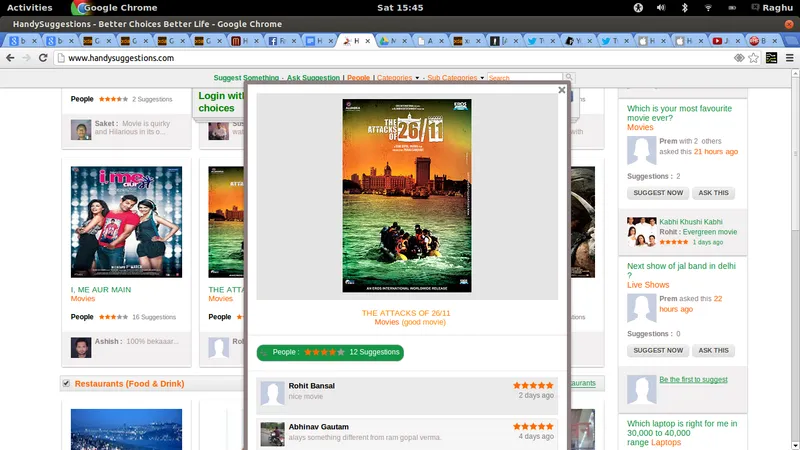This screenshot has height=450, width=800.
Task: Click Google Chrome in the top panel
Action: [x=115, y=8]
